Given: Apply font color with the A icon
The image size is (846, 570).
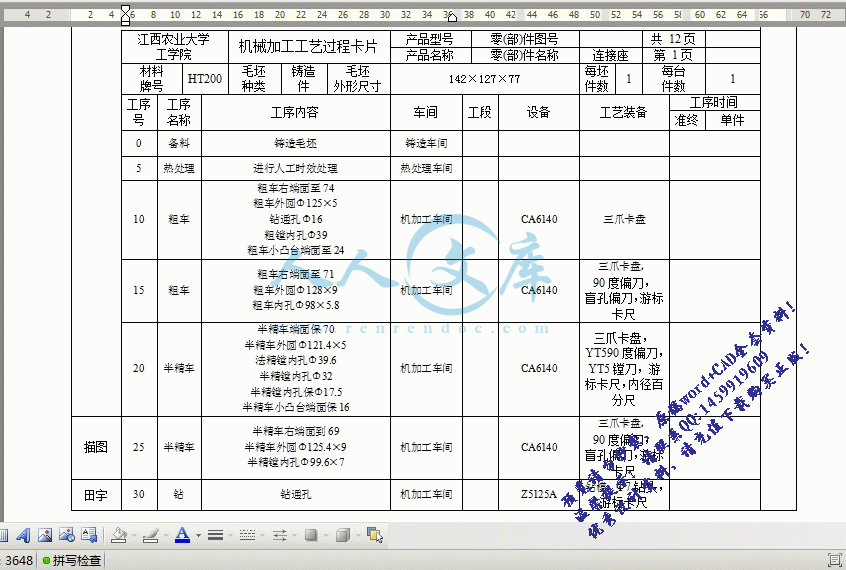Looking at the screenshot, I should pyautogui.click(x=182, y=535).
